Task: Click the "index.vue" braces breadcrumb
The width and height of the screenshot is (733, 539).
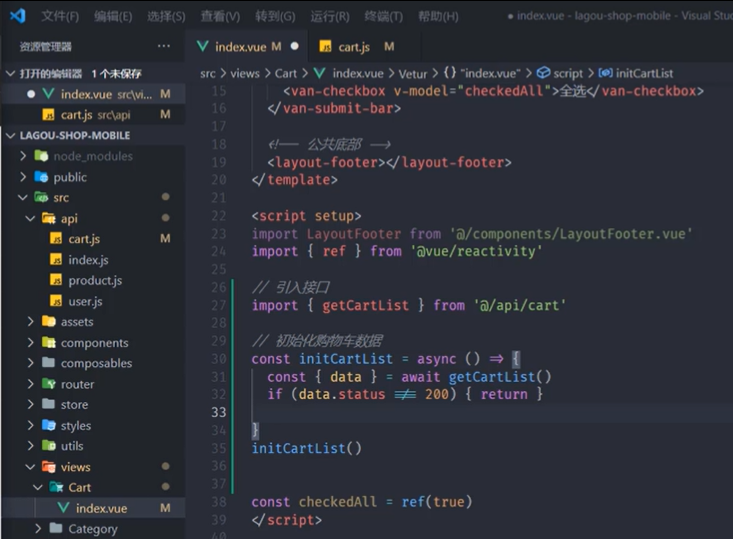Action: pos(481,73)
